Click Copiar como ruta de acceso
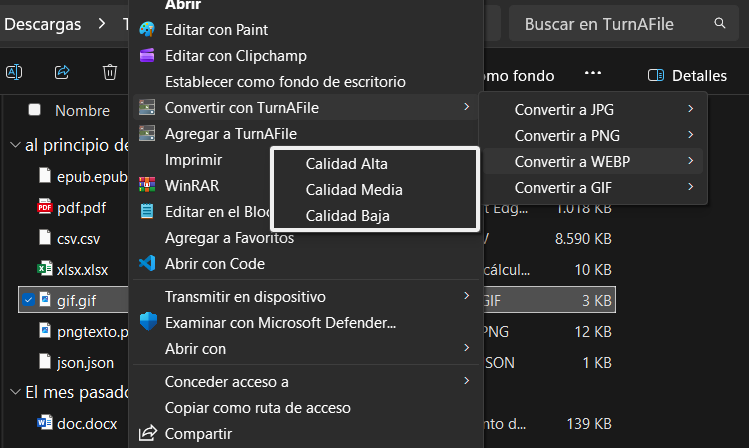The height and width of the screenshot is (448, 749). coord(257,407)
